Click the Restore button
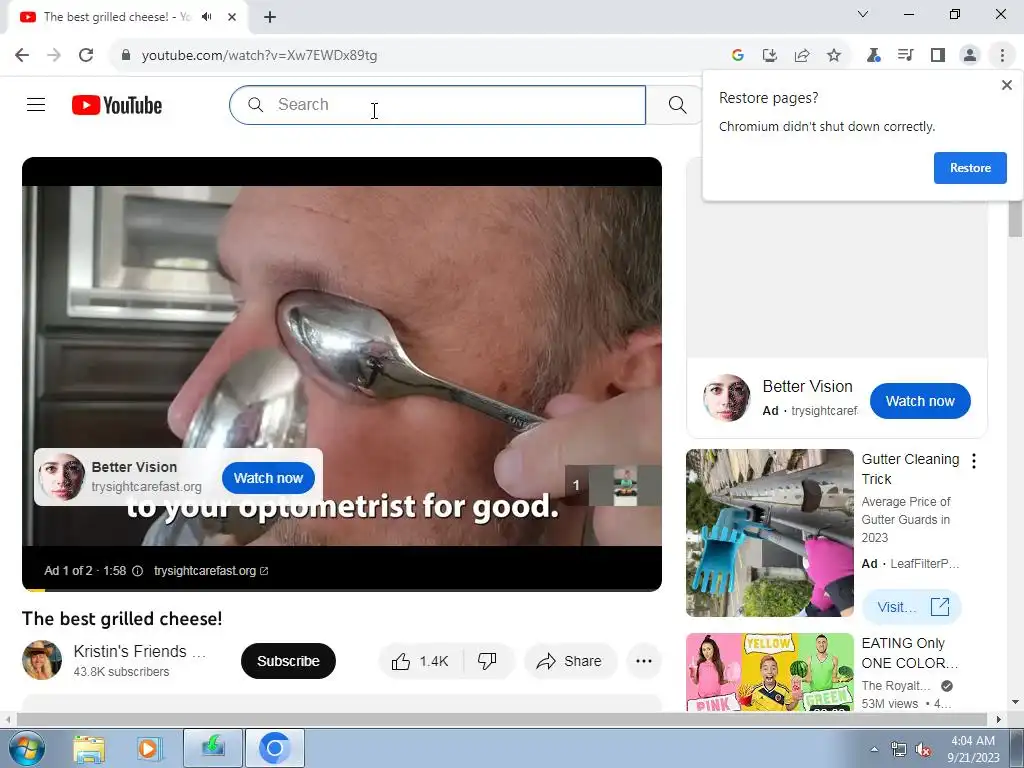 click(970, 168)
